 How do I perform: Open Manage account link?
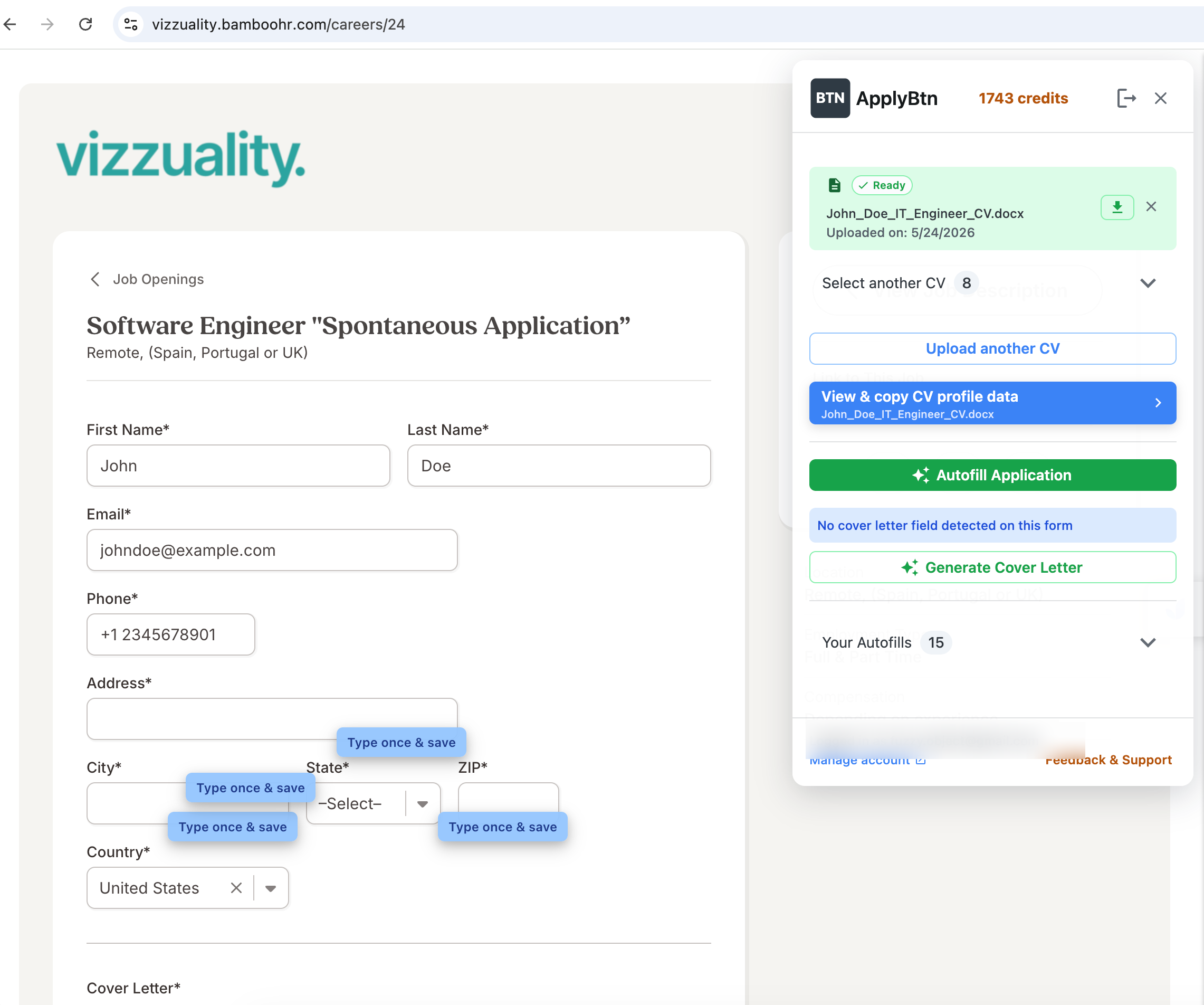tap(867, 760)
